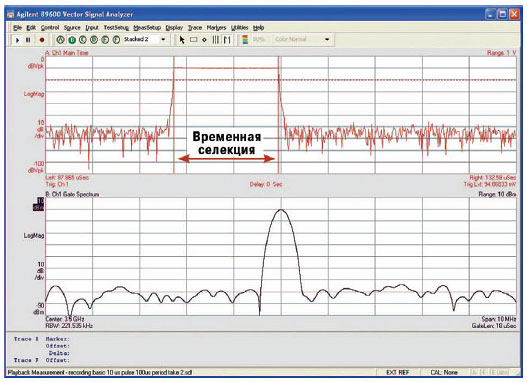Select the rectangle zoom box tool

pyautogui.click(x=194, y=40)
